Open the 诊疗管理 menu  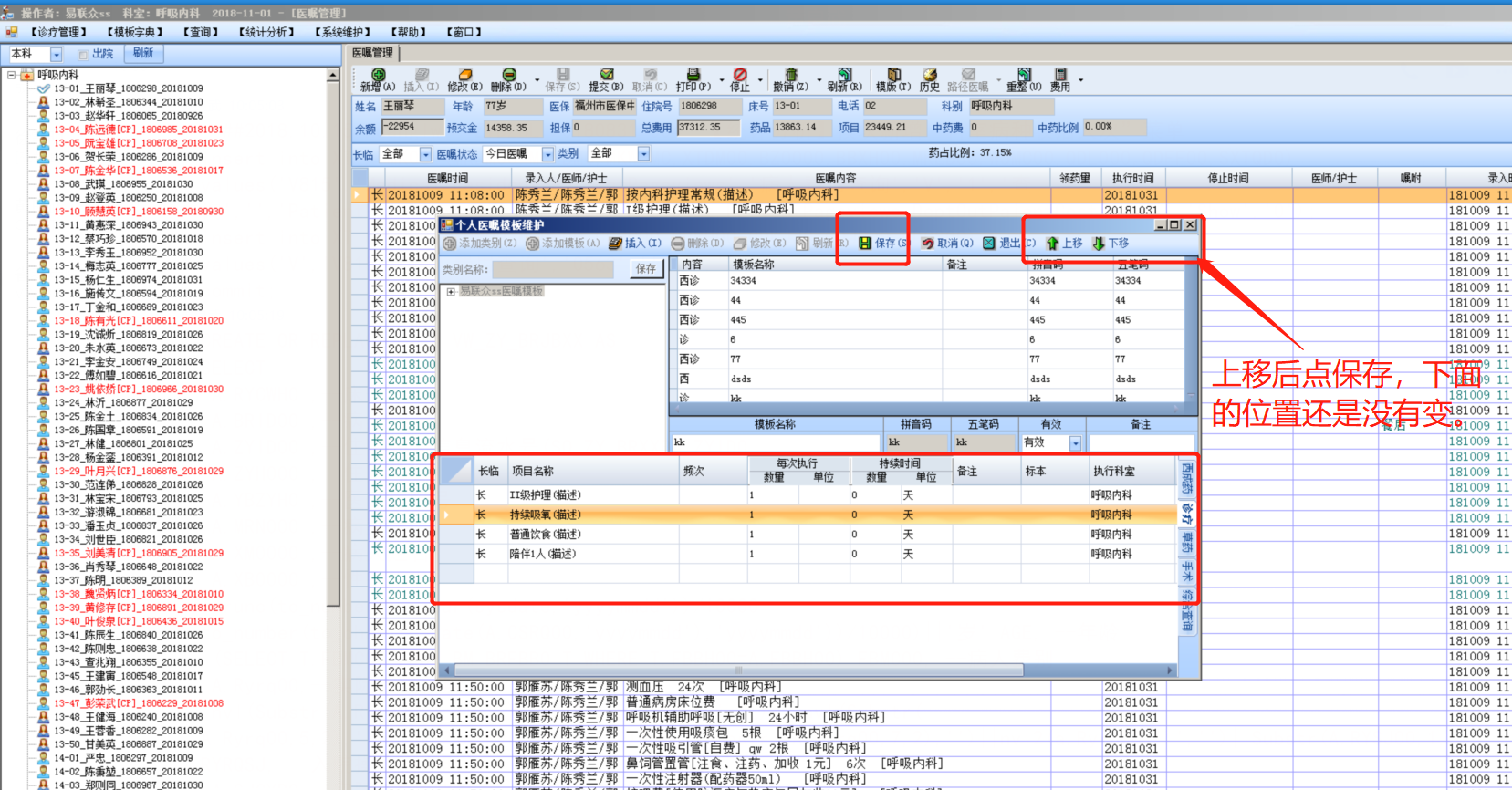58,32
